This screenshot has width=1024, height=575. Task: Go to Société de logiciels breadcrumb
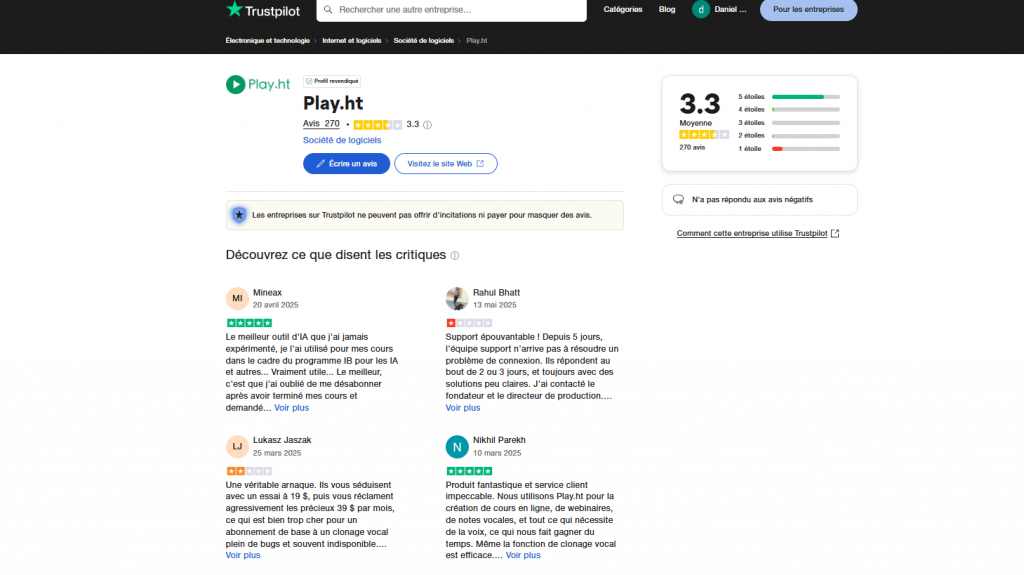(x=423, y=41)
